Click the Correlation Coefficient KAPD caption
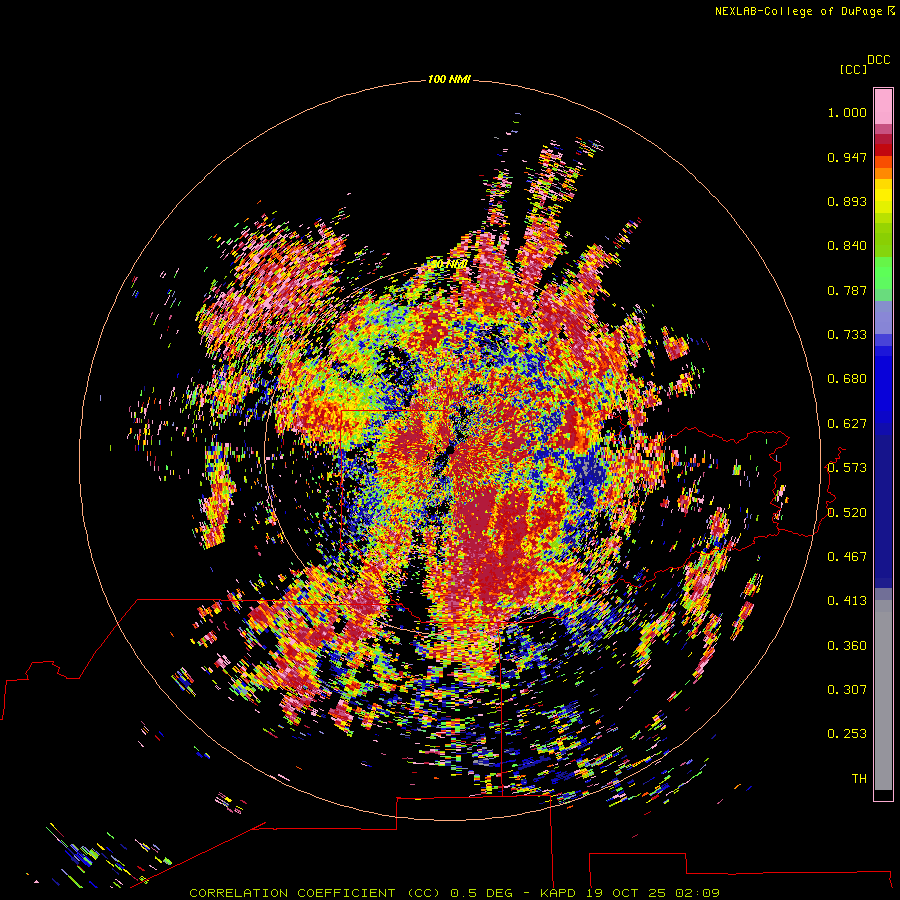The height and width of the screenshot is (900, 900). pyautogui.click(x=454, y=893)
